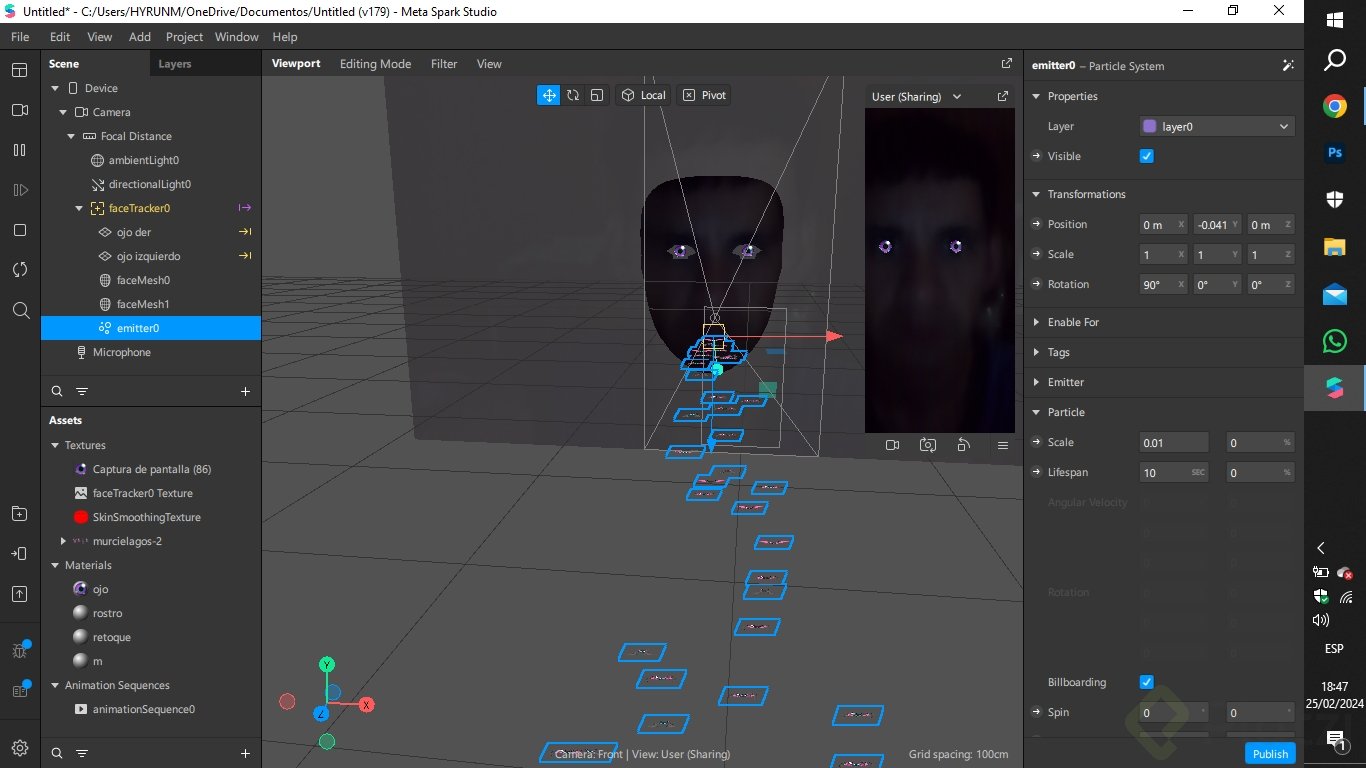Click the Position Y input field
Image resolution: width=1366 pixels, height=768 pixels.
1212,225
